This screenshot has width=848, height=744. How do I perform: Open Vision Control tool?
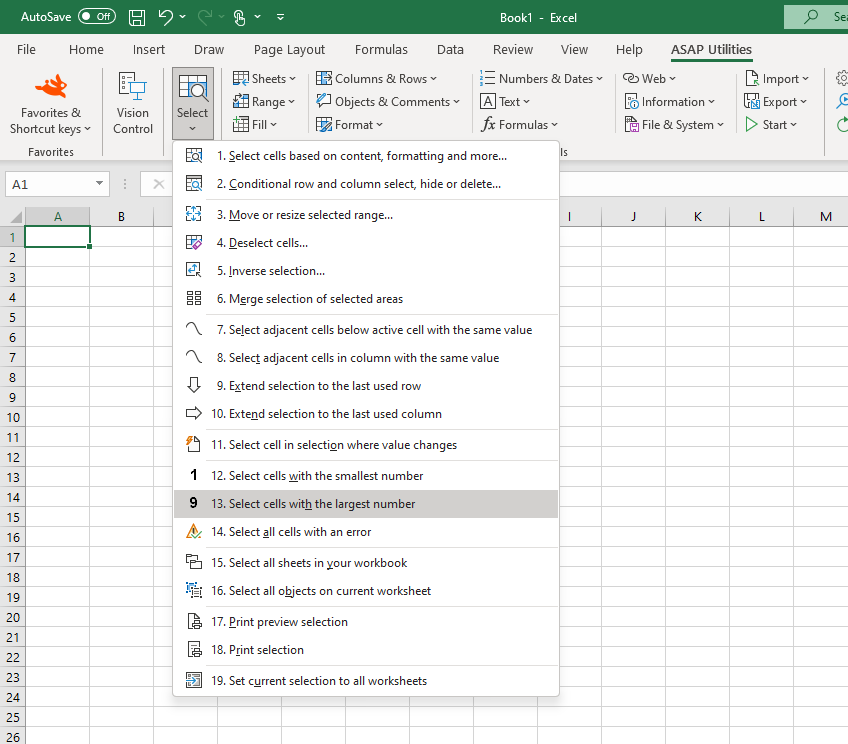[132, 103]
